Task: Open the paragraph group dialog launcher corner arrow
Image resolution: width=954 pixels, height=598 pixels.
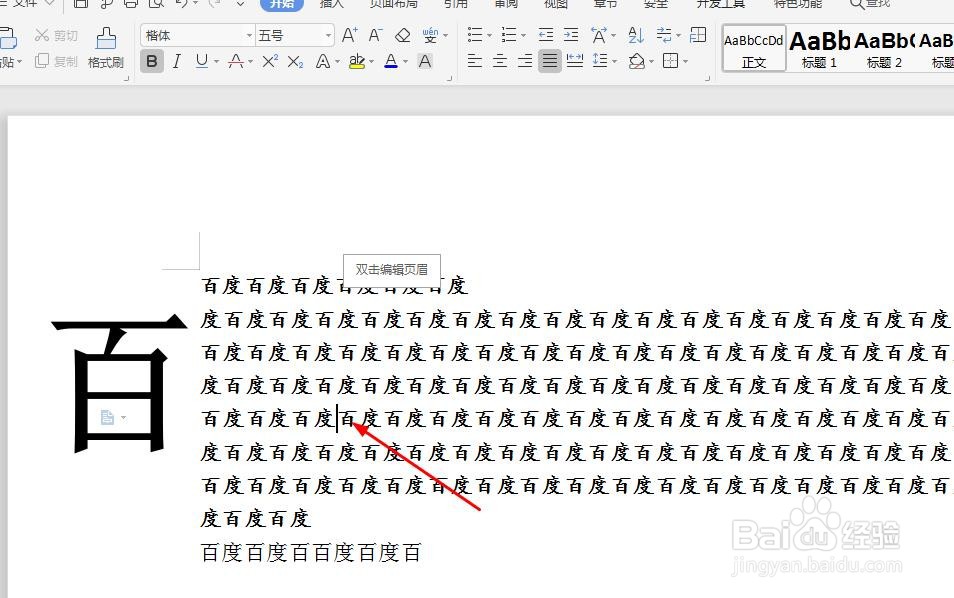Action: click(708, 78)
